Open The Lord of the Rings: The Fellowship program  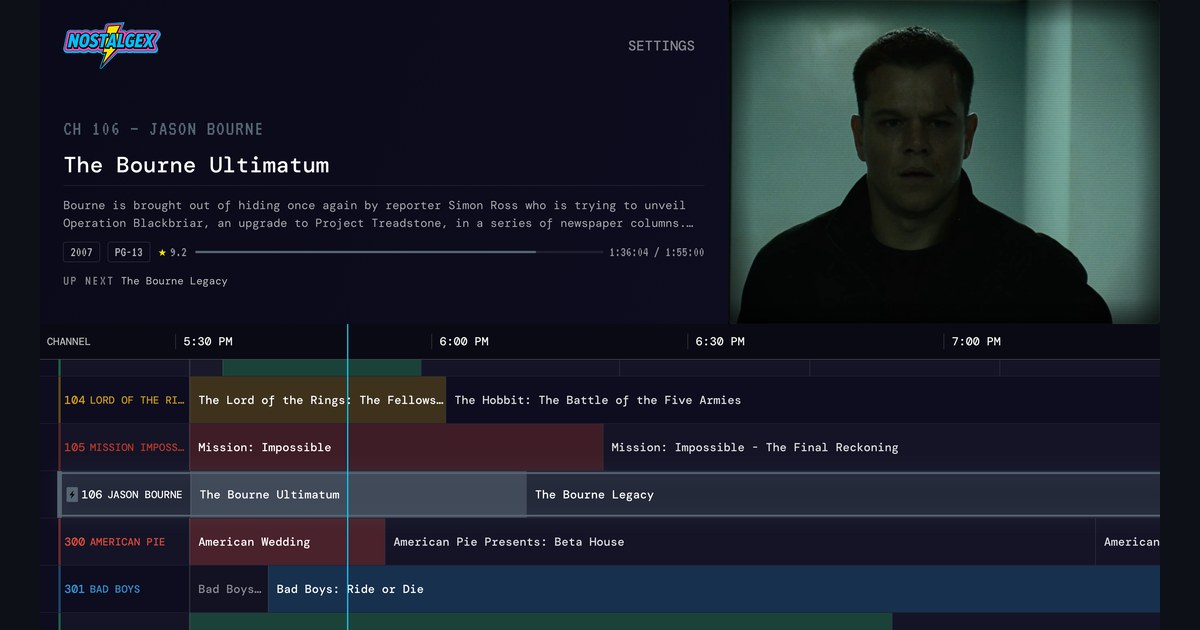(x=318, y=400)
